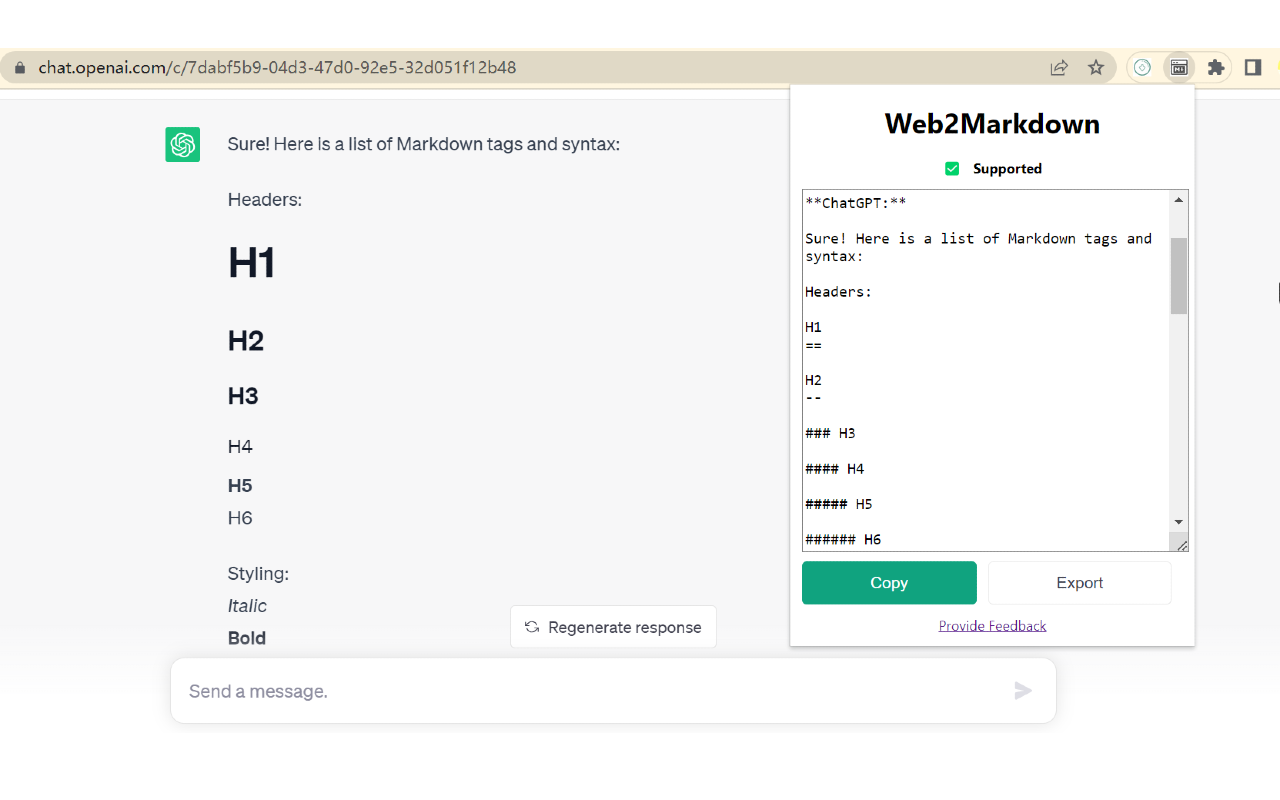Viewport: 1280px width, 800px height.
Task: Click the padlock icon in the address bar
Action: 18,67
